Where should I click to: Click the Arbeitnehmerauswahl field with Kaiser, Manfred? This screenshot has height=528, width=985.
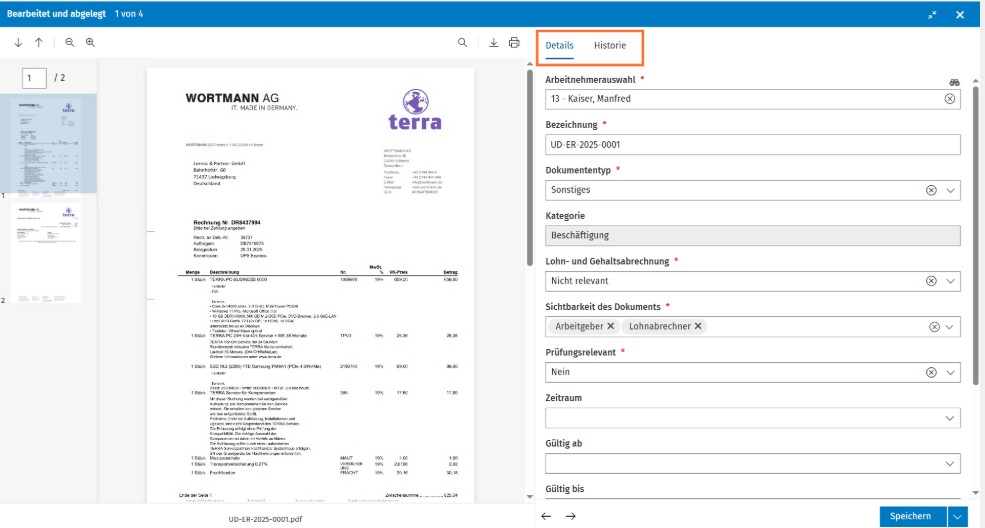coord(753,99)
